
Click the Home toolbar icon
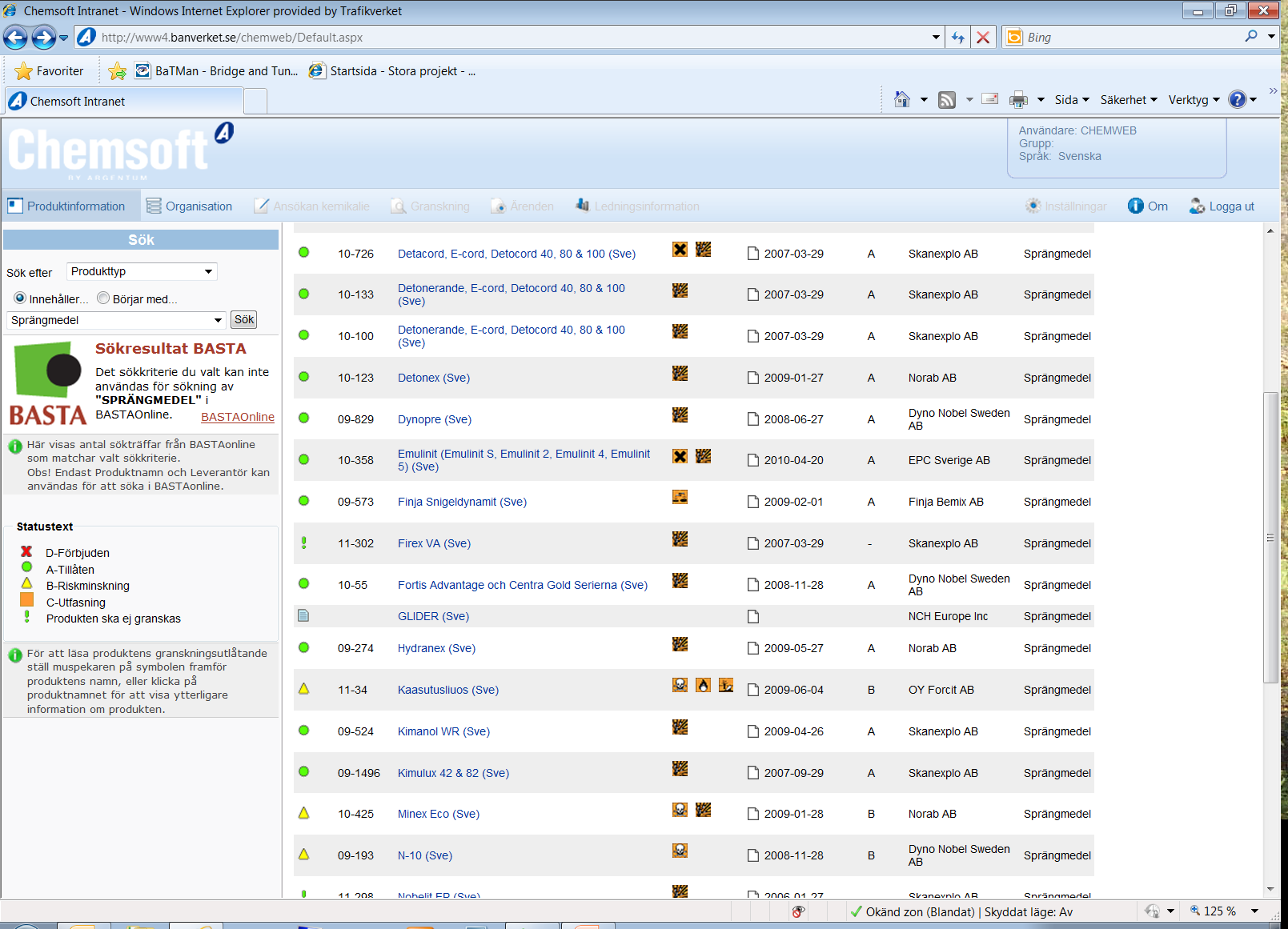coord(902,99)
